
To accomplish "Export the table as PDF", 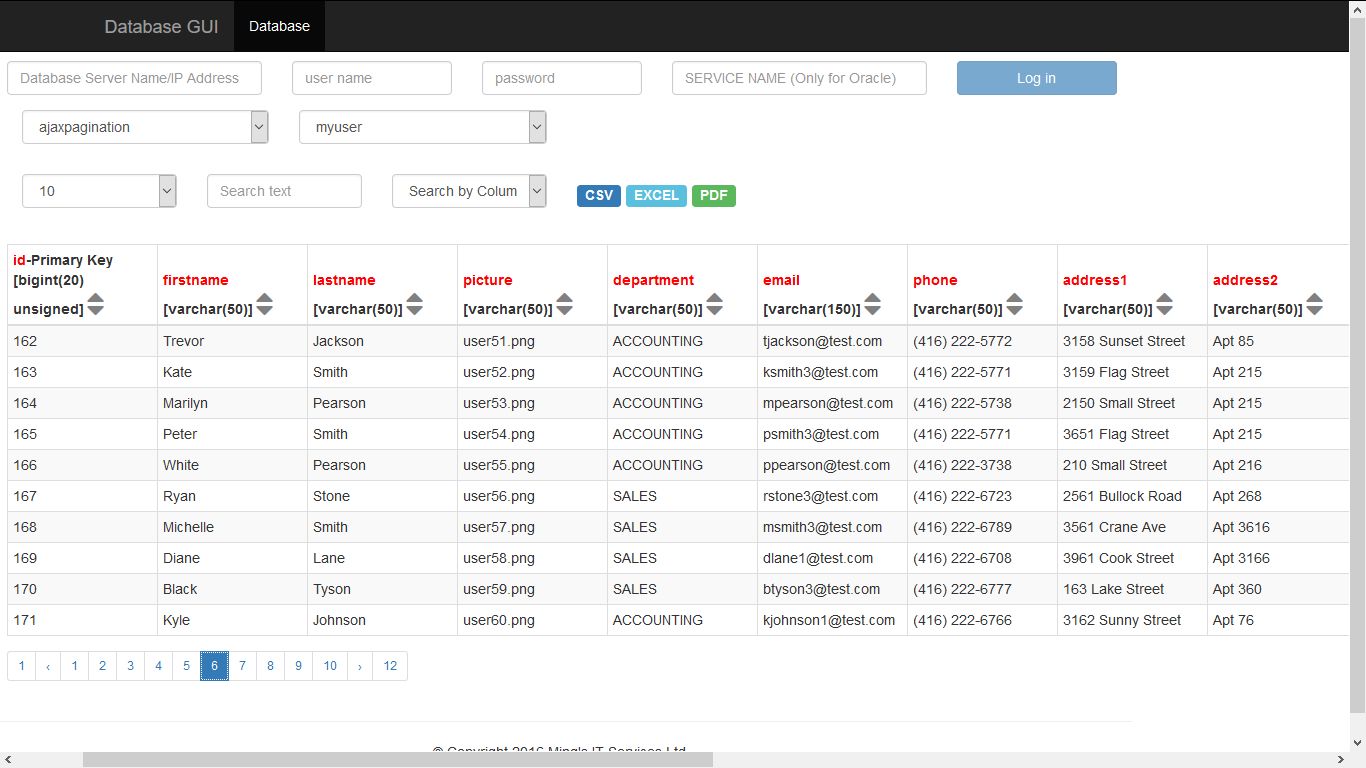I will (714, 195).
